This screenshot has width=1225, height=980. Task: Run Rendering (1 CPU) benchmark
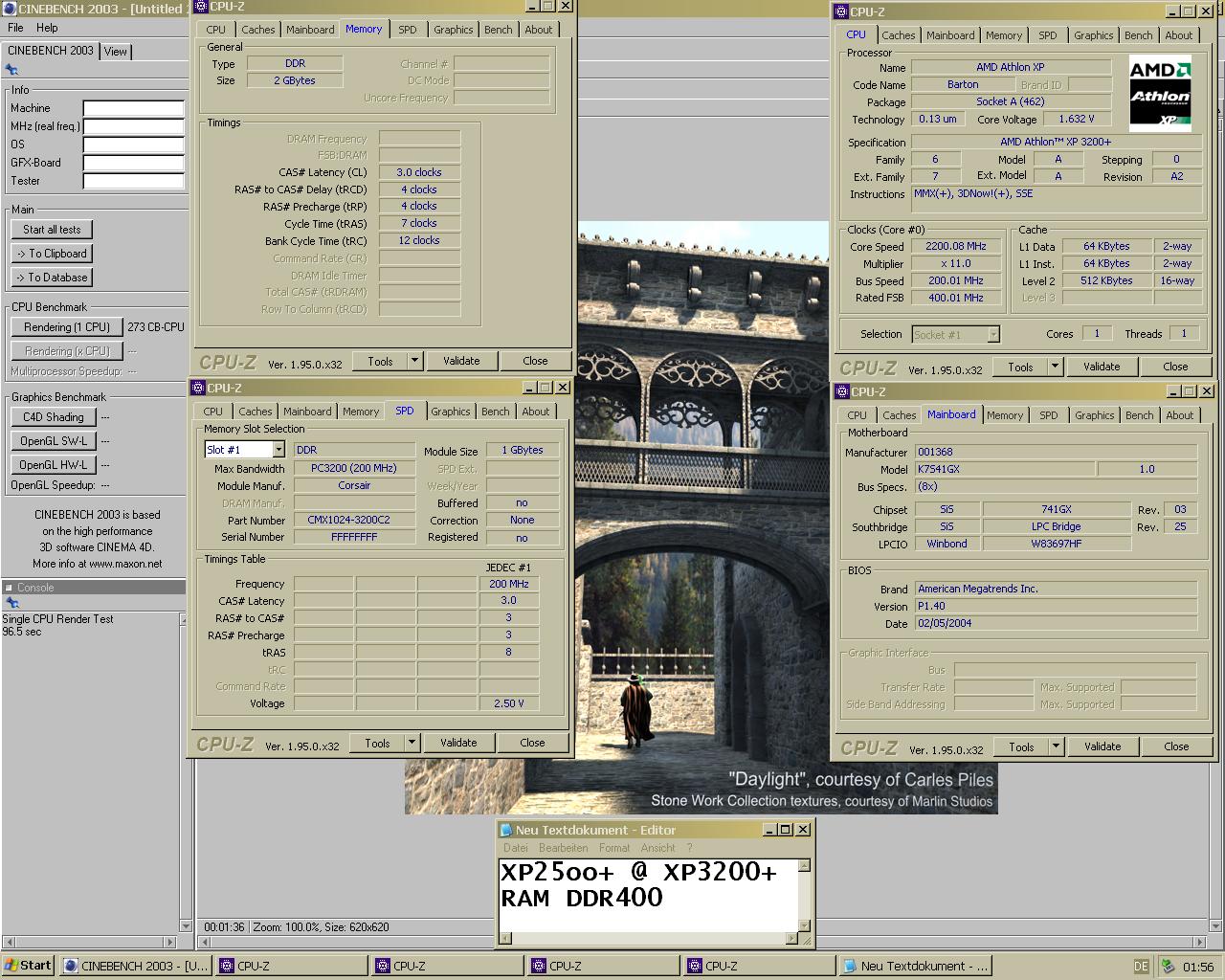pos(67,327)
